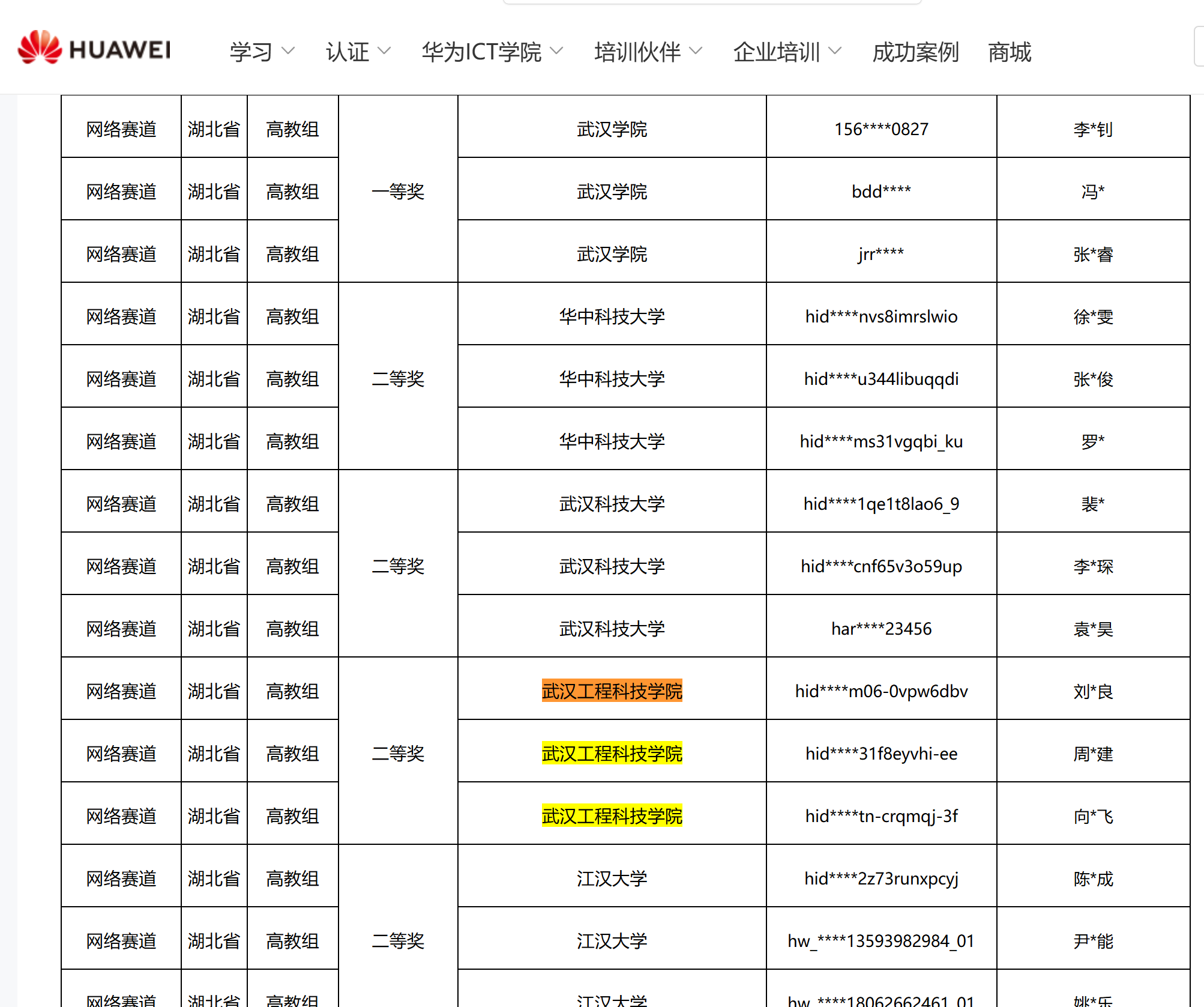Open the 企业培训 dropdown chevron

click(835, 51)
